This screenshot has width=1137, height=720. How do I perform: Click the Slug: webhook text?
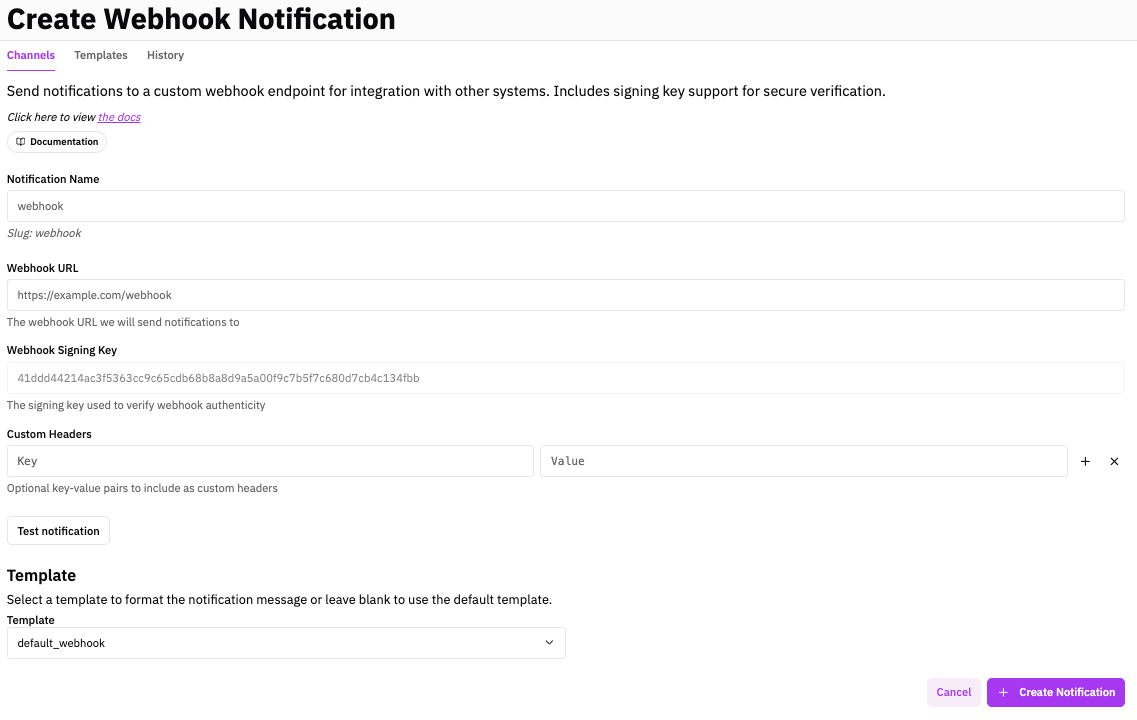44,232
